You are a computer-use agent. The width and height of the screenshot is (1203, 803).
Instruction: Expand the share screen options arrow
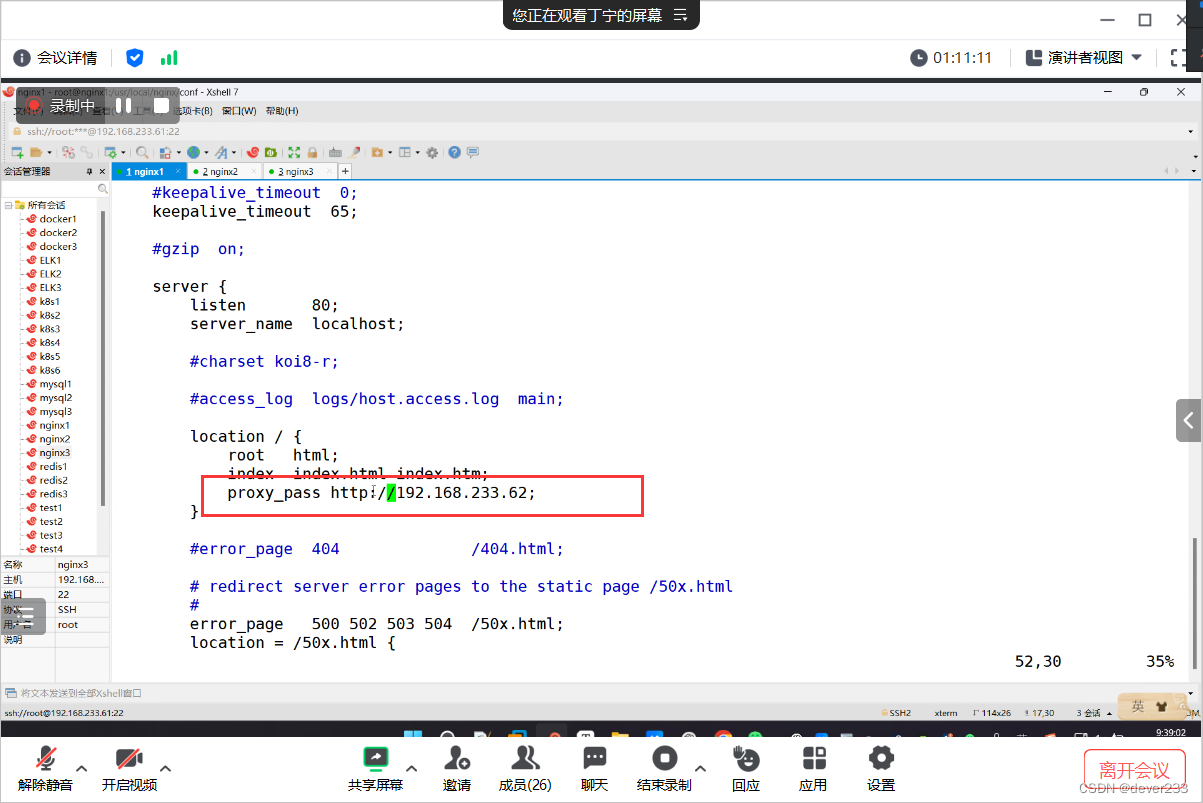411,768
